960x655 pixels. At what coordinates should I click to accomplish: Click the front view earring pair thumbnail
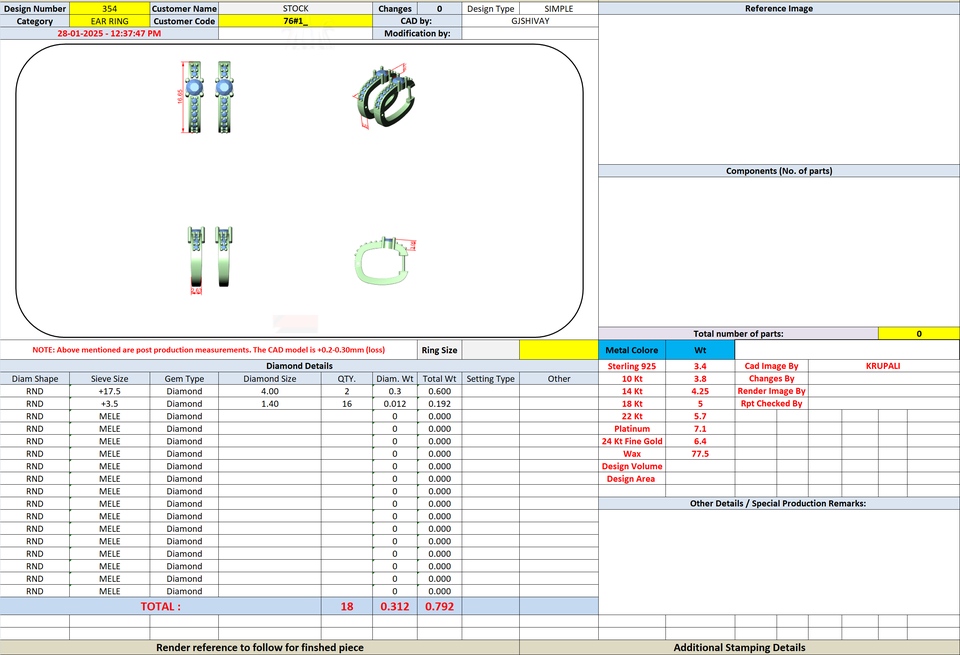pyautogui.click(x=208, y=97)
